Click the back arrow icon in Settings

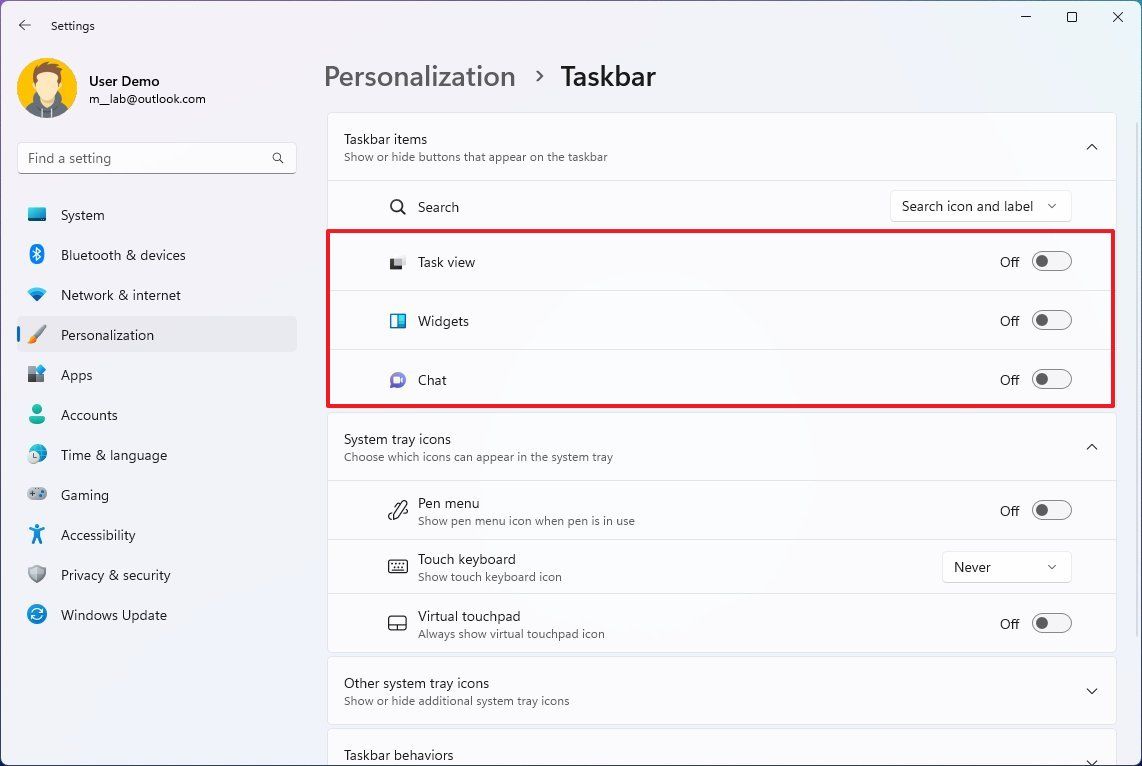25,25
